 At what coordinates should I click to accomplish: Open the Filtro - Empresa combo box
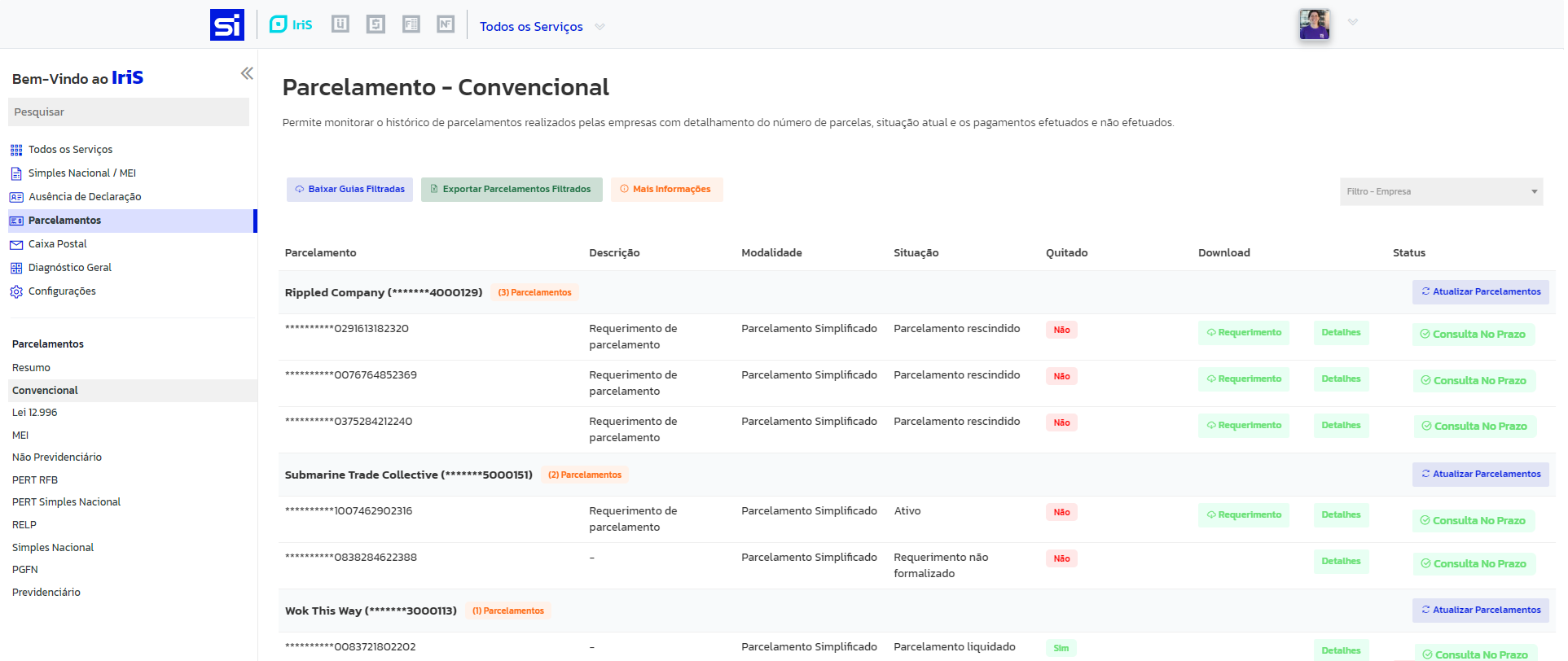coord(1440,192)
